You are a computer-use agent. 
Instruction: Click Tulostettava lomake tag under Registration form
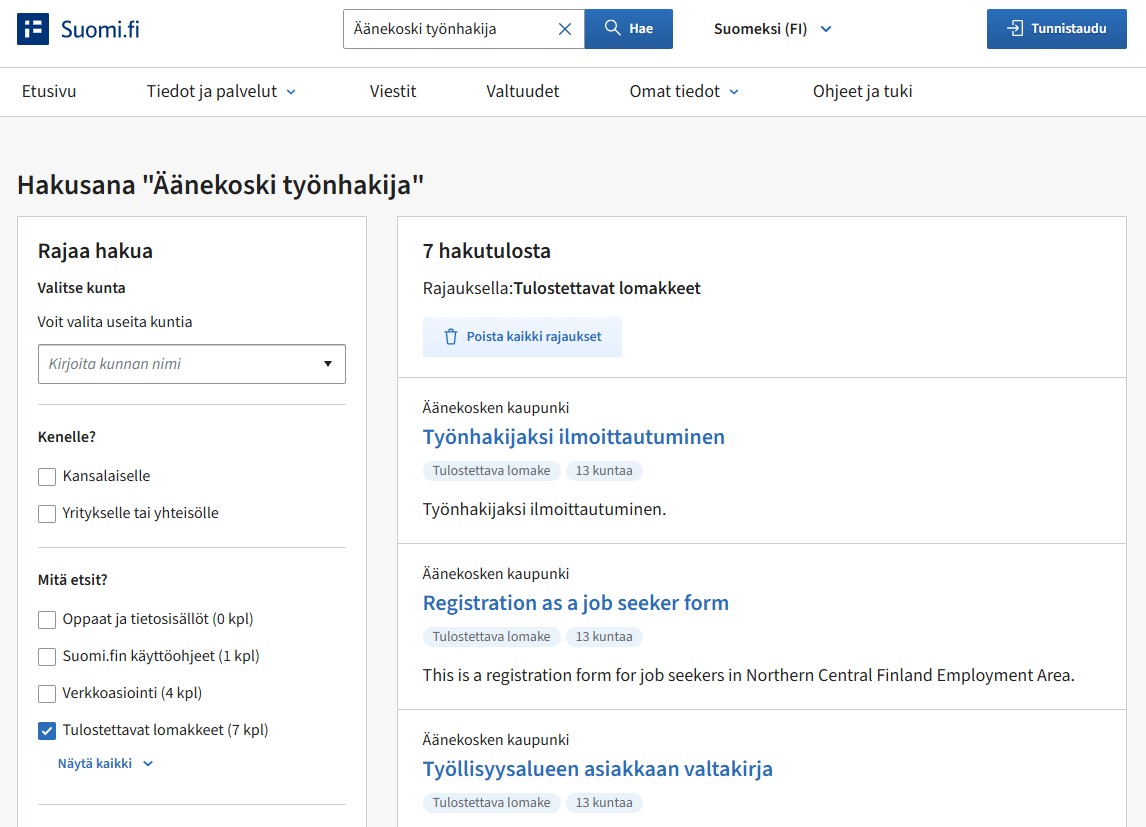click(x=491, y=636)
